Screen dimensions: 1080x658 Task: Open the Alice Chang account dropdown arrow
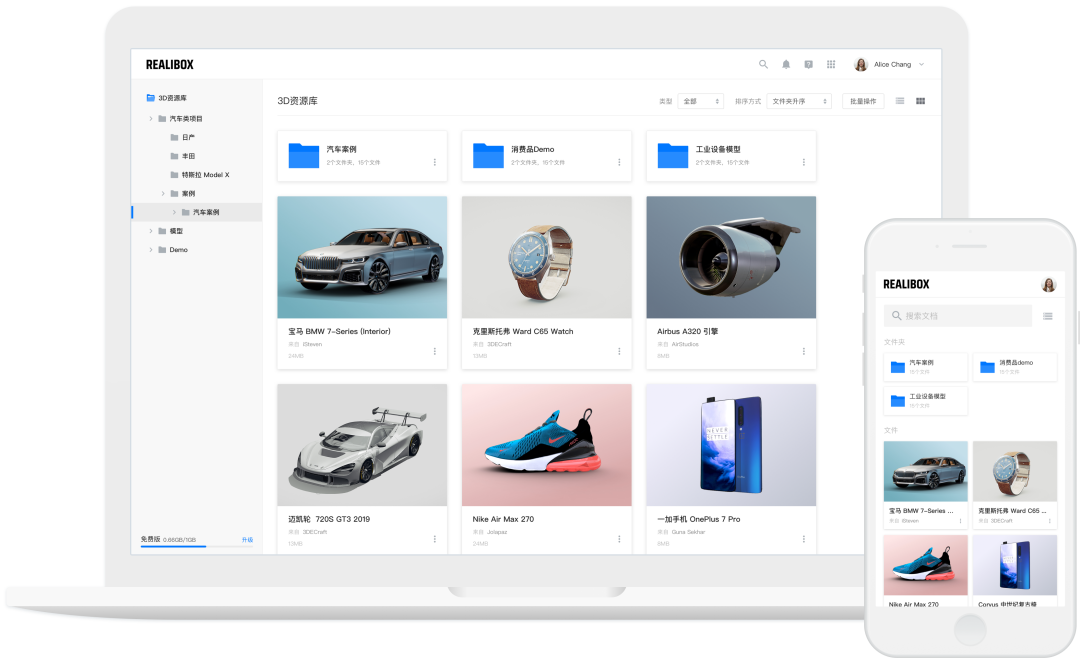922,64
